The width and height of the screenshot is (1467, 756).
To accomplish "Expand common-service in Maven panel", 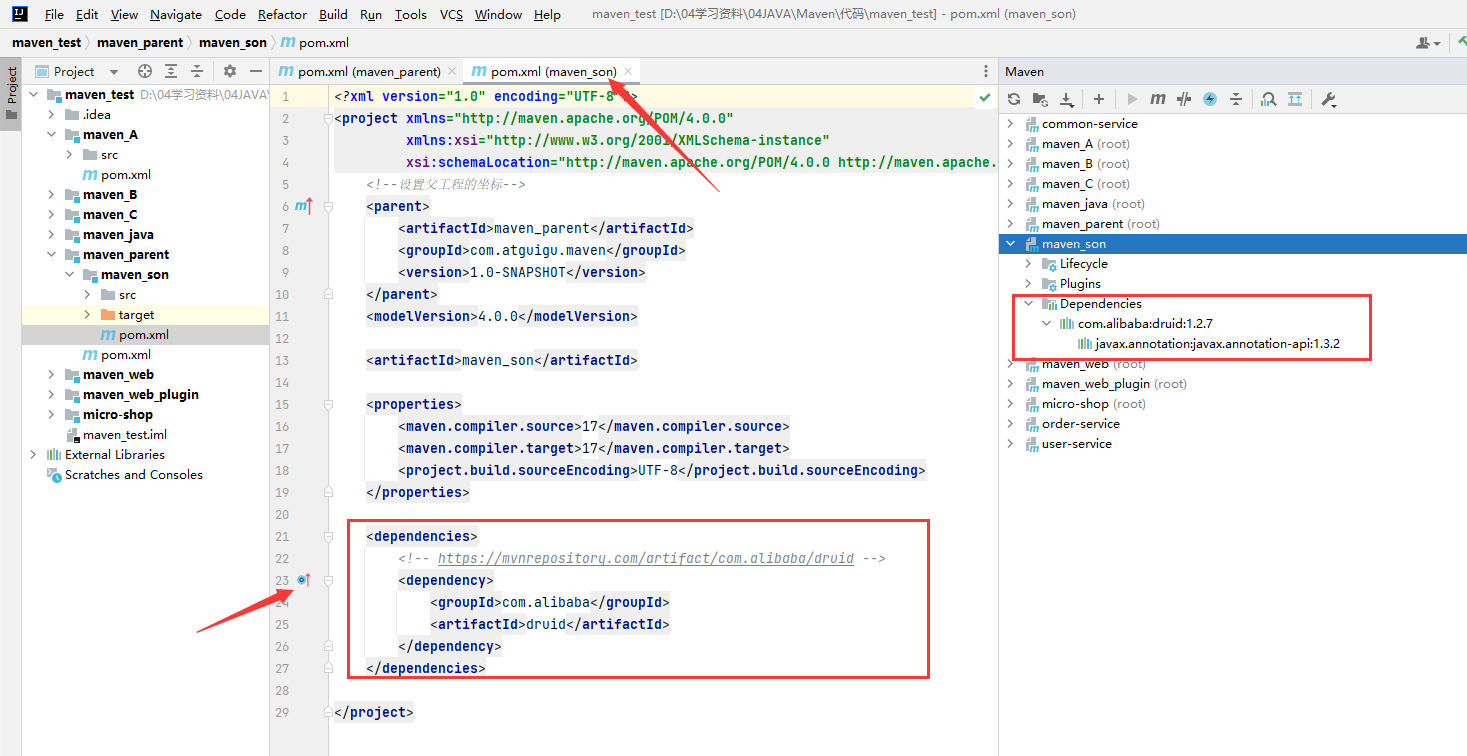I will click(x=1010, y=124).
